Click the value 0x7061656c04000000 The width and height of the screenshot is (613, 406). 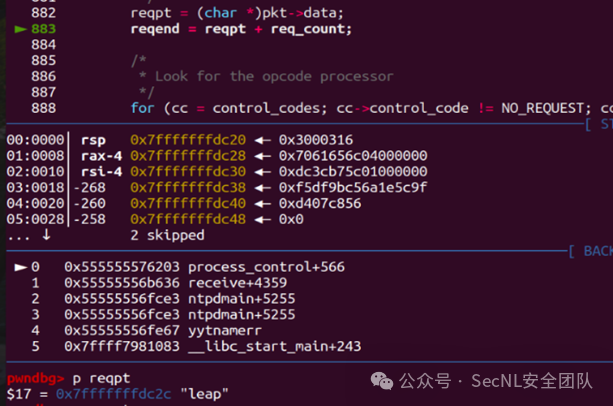coord(353,156)
